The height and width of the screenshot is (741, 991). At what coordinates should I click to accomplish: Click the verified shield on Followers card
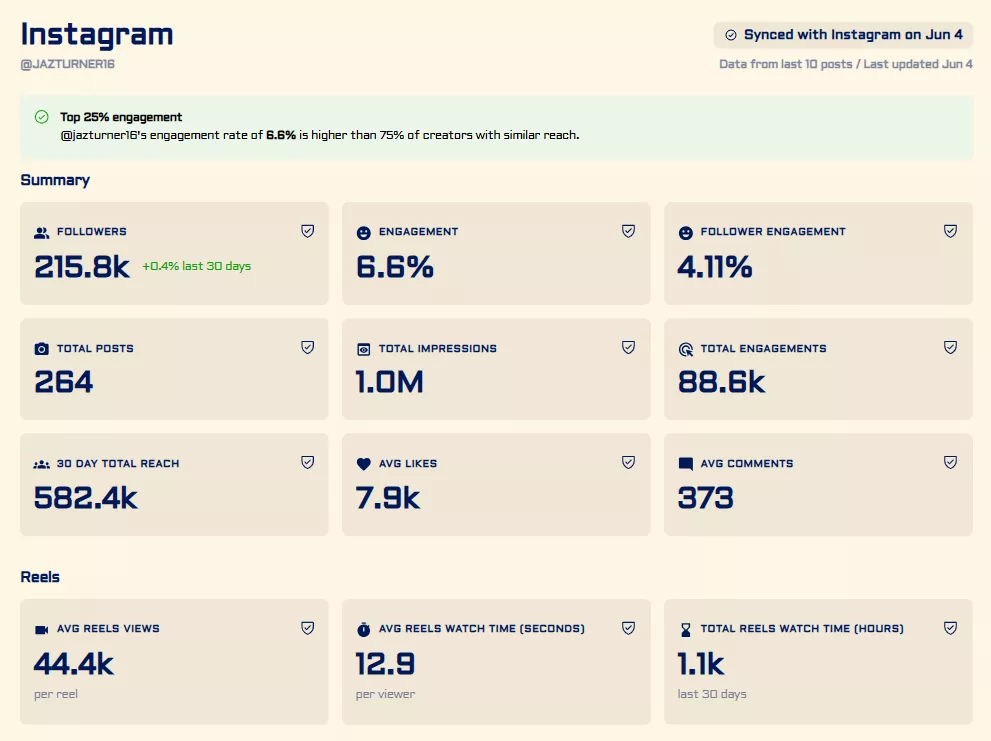(x=308, y=231)
